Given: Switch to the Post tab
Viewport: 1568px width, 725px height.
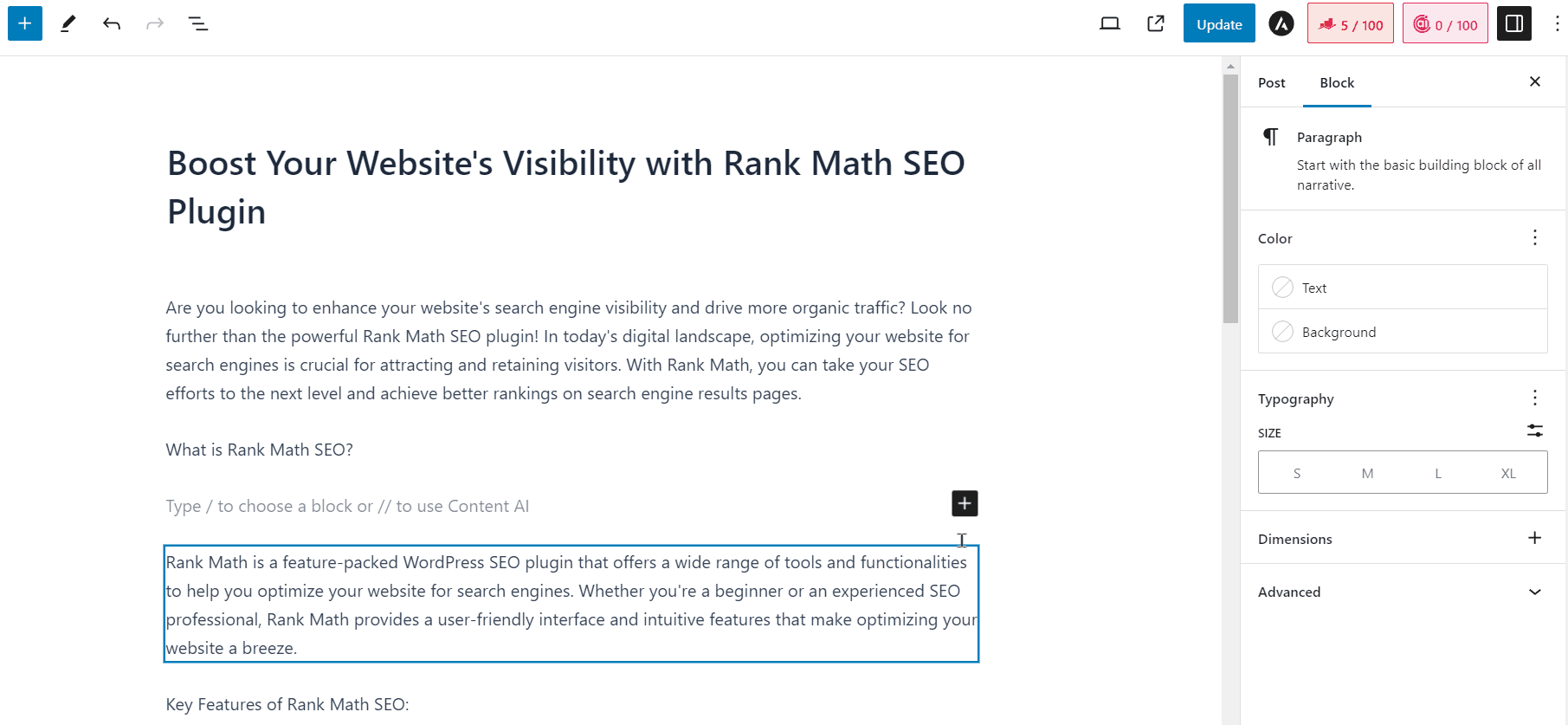Looking at the screenshot, I should tap(1272, 83).
